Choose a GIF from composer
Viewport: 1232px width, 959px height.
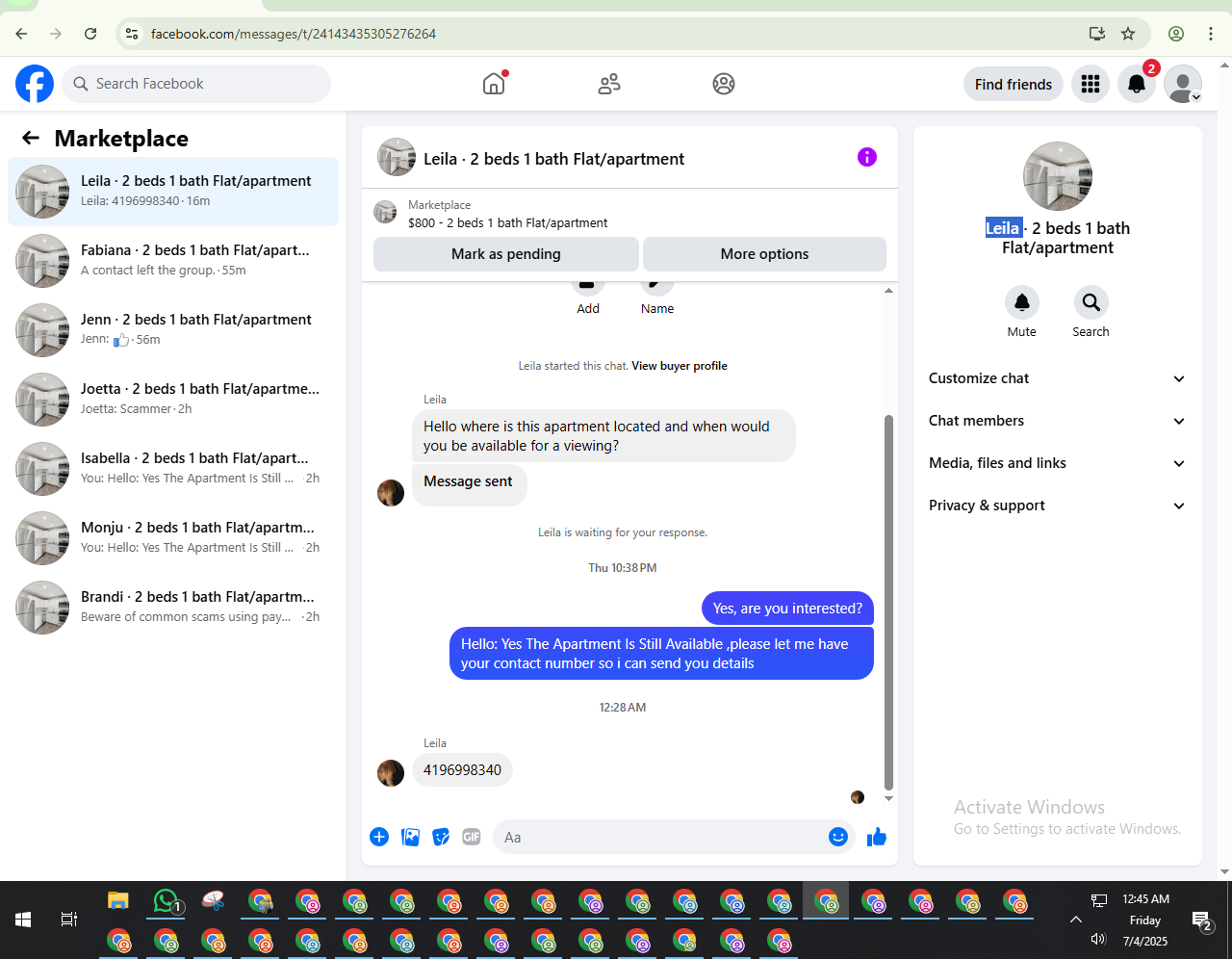click(x=472, y=837)
